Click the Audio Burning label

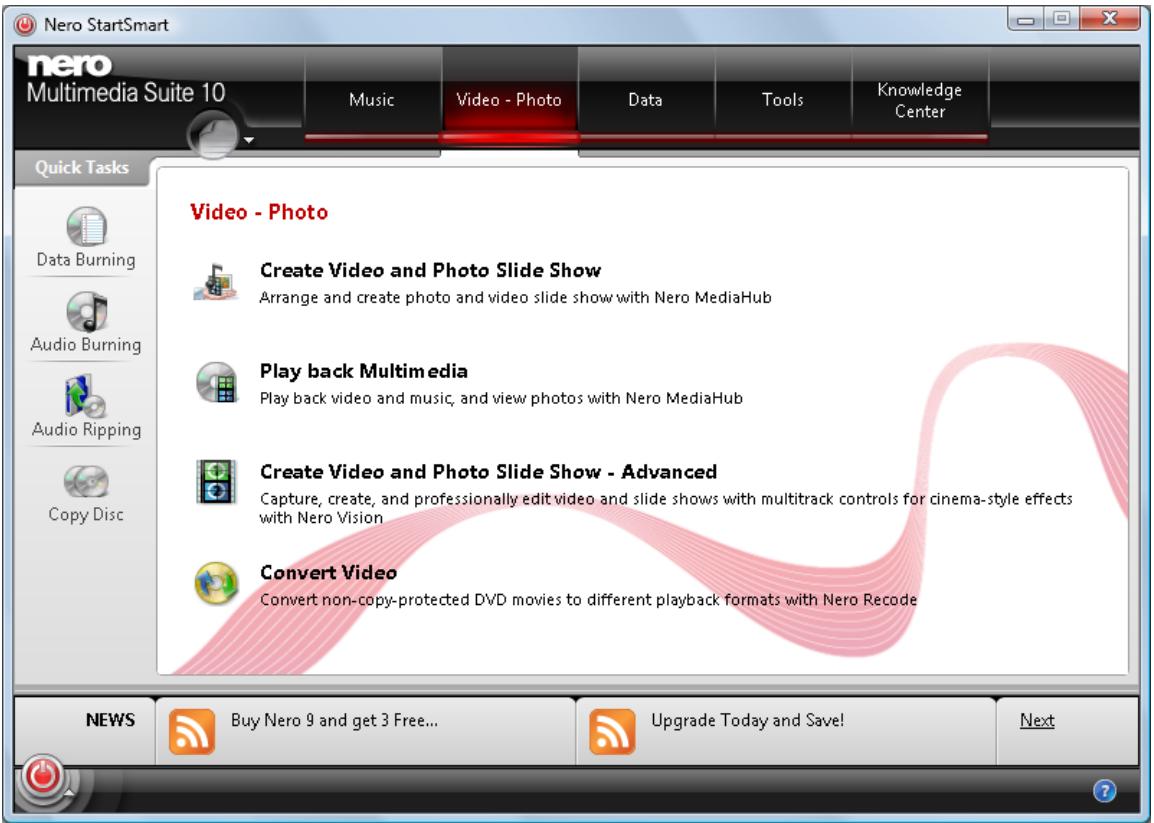[x=86, y=345]
